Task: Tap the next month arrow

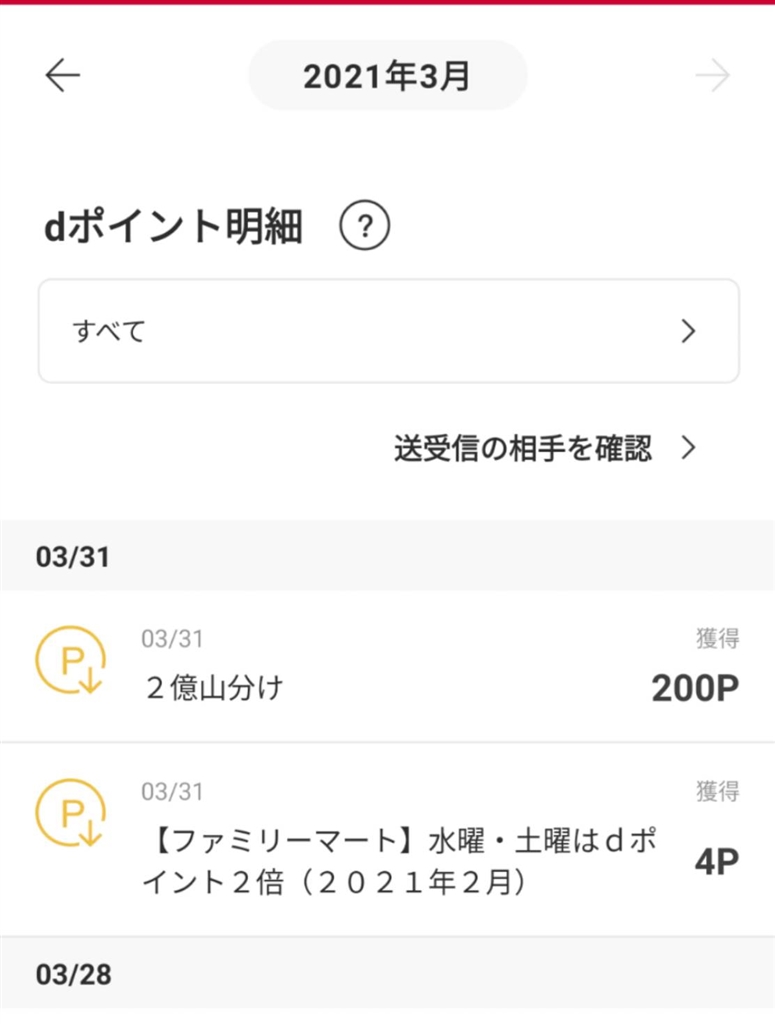Action: click(x=713, y=76)
